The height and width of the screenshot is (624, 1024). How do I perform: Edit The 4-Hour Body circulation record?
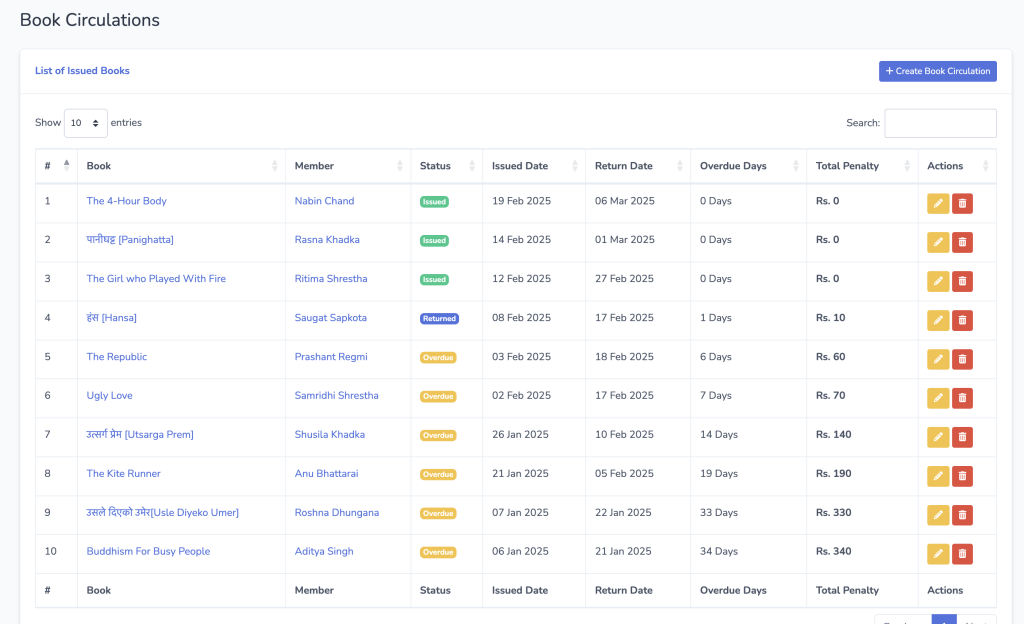point(938,203)
